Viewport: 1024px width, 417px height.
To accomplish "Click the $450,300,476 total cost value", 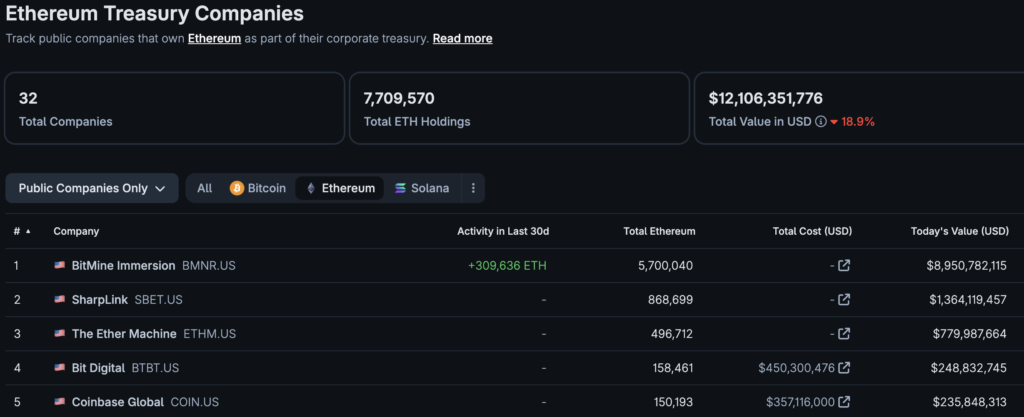I will [x=796, y=367].
